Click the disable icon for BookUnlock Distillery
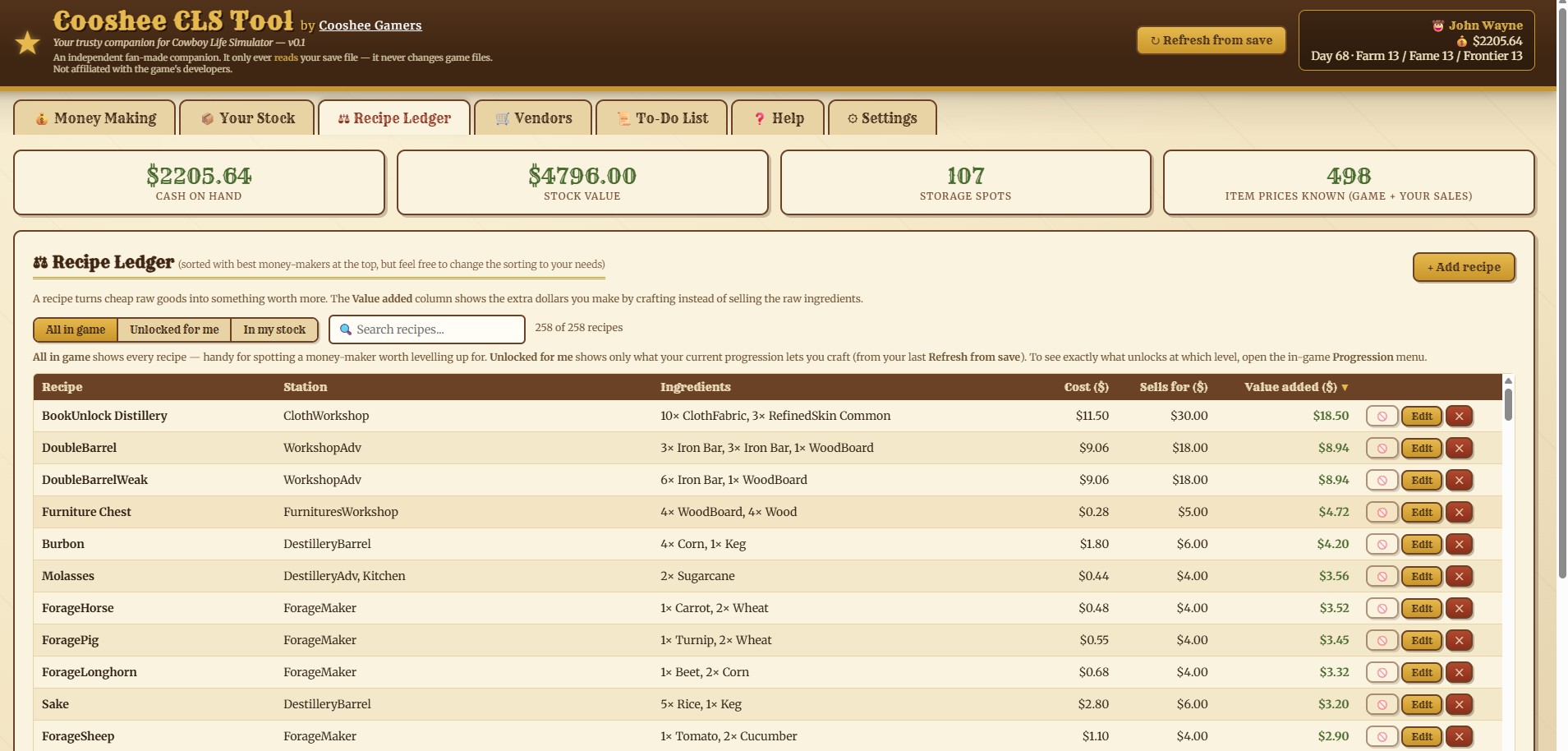Image resolution: width=1568 pixels, height=751 pixels. coord(1382,416)
